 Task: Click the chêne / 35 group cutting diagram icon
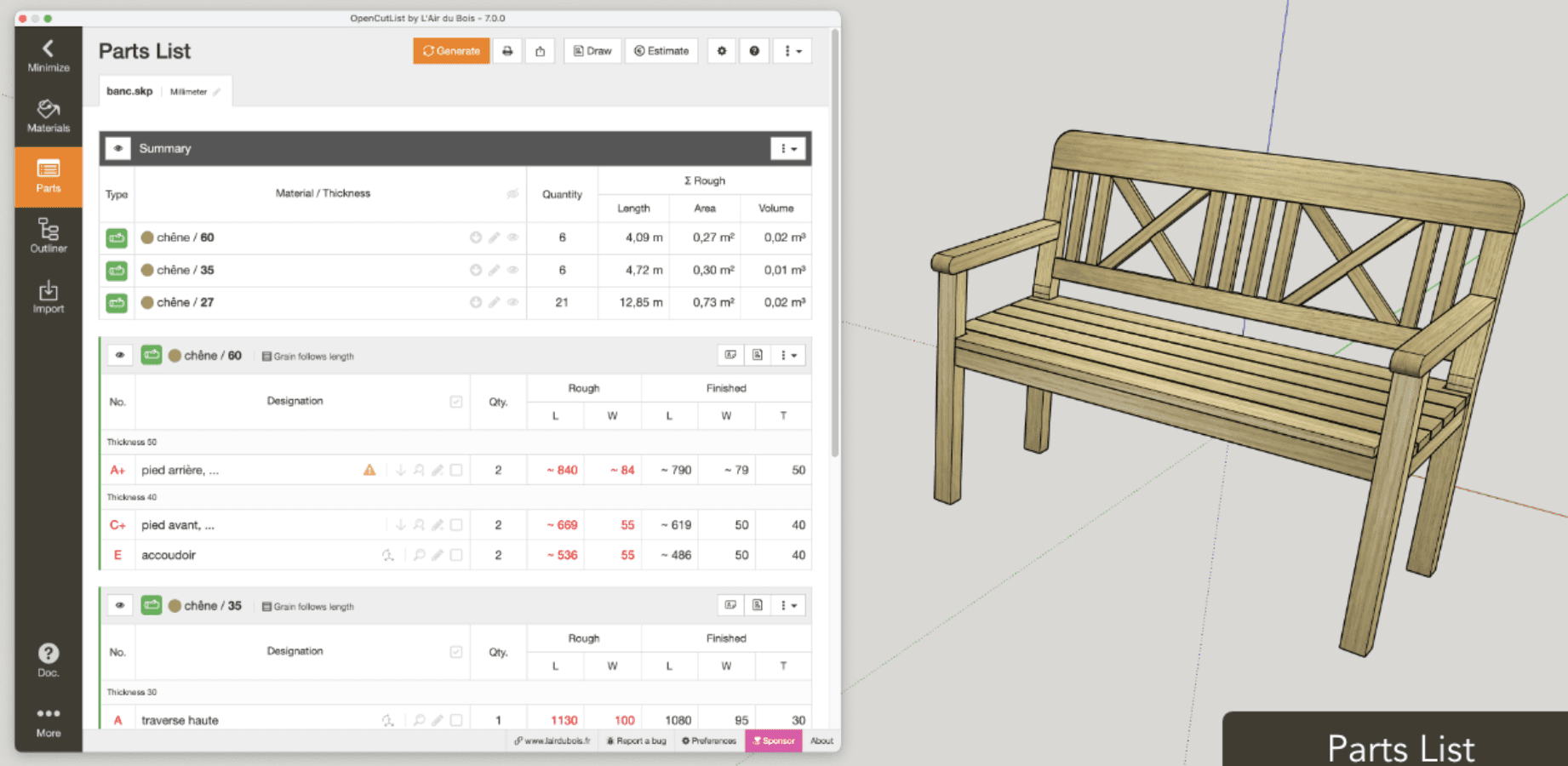[x=730, y=605]
